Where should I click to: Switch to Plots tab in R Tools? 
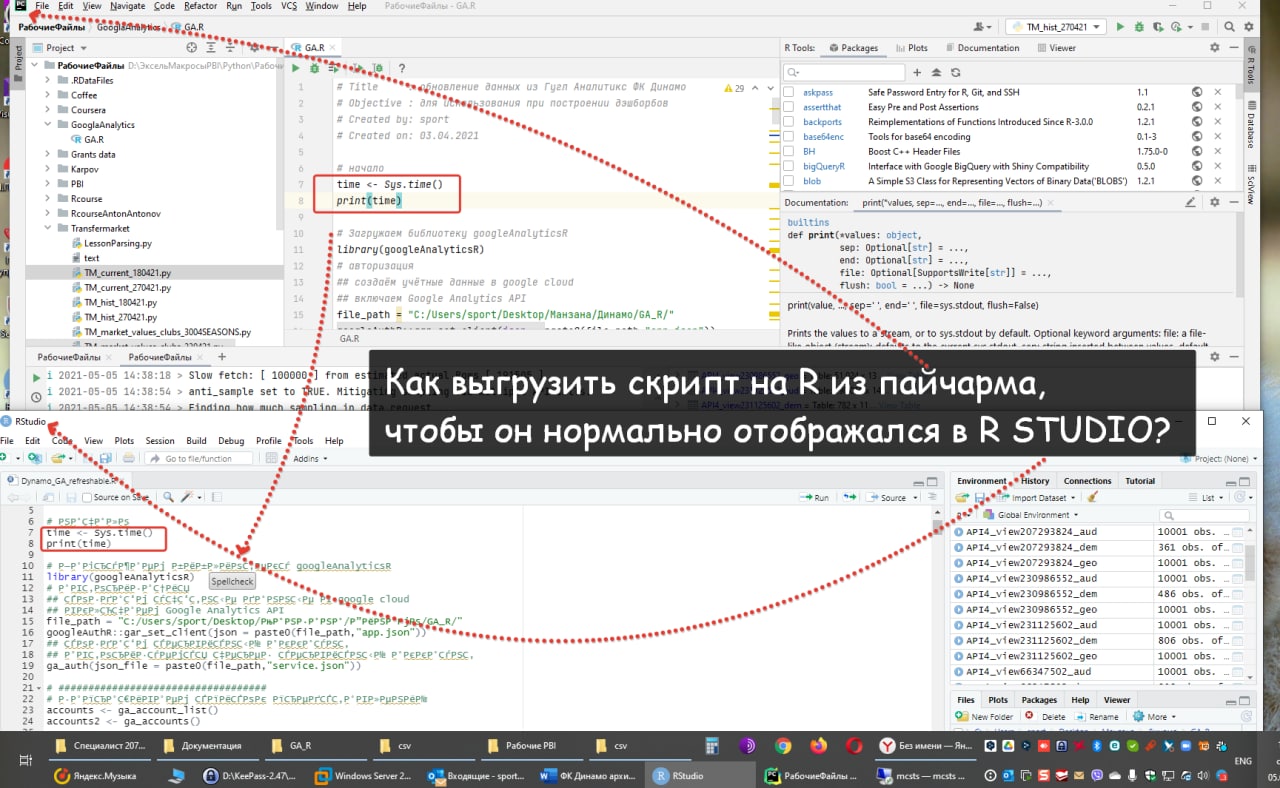911,47
